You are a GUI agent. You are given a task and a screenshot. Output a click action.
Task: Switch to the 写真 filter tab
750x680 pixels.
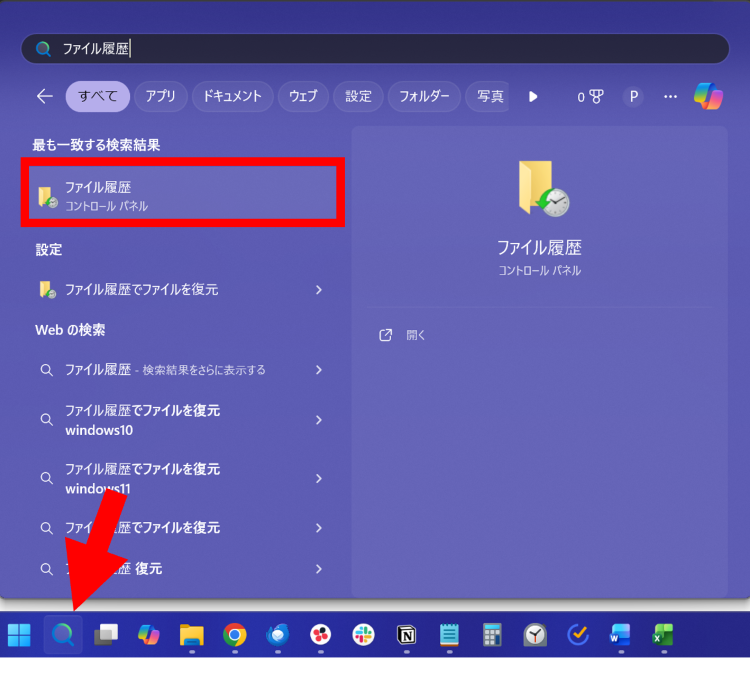click(x=489, y=96)
